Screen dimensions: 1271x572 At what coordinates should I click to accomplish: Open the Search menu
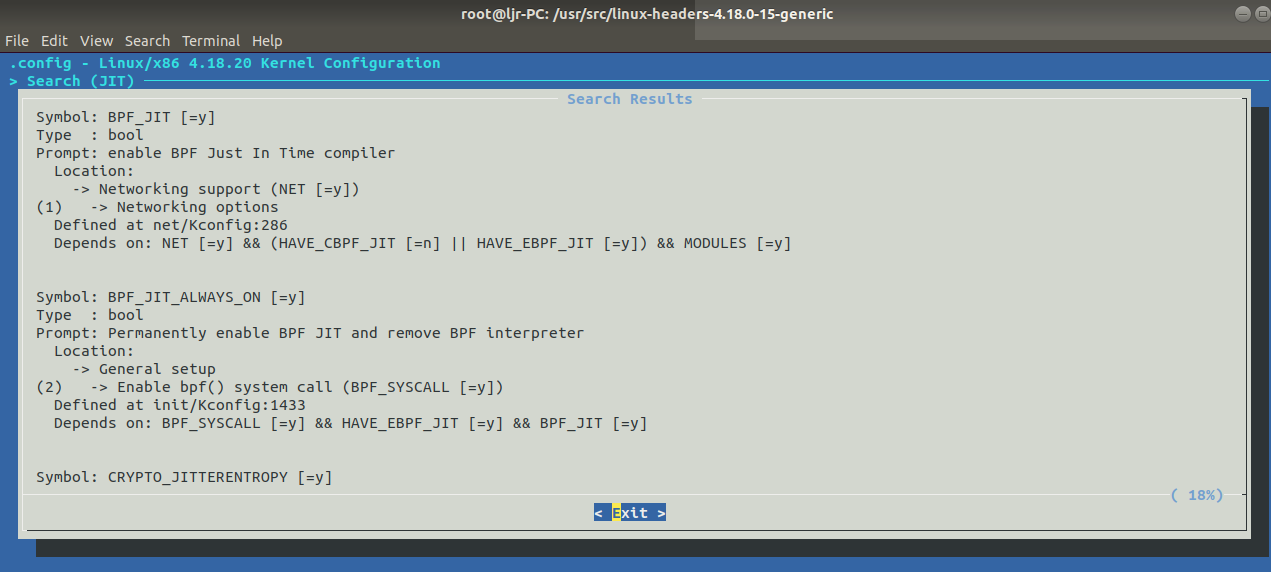(147, 41)
